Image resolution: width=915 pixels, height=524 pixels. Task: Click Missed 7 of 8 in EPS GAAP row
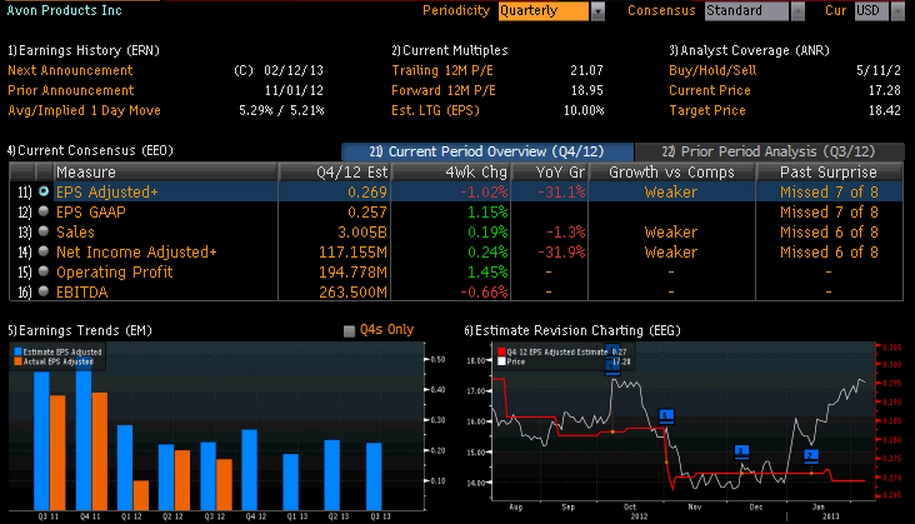tap(829, 212)
